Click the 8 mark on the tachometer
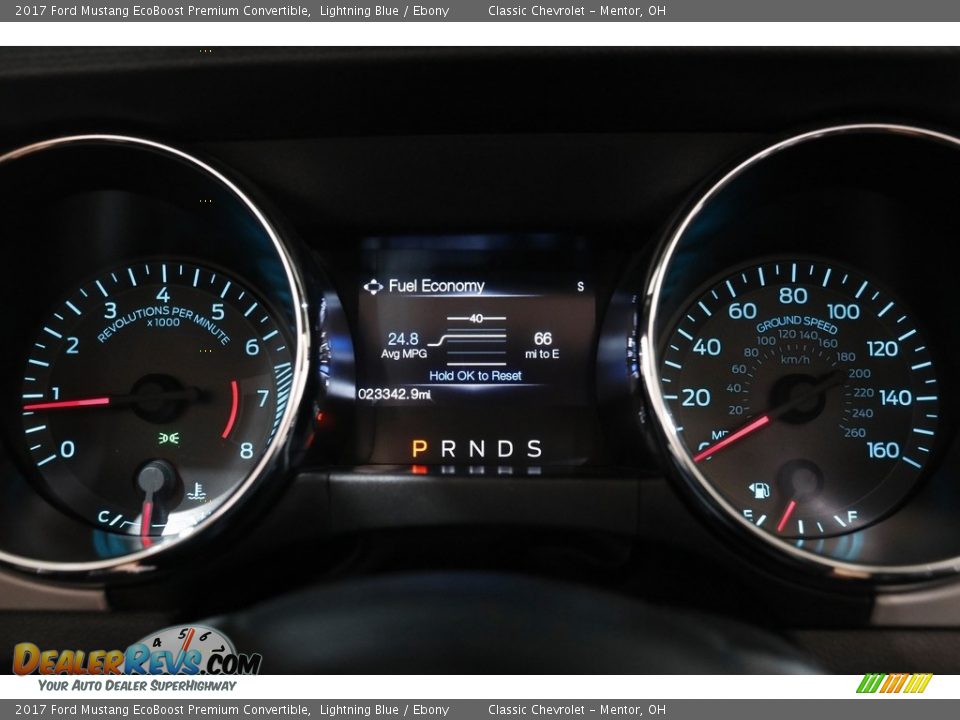Screen dimensions: 960x720 pyautogui.click(x=246, y=451)
